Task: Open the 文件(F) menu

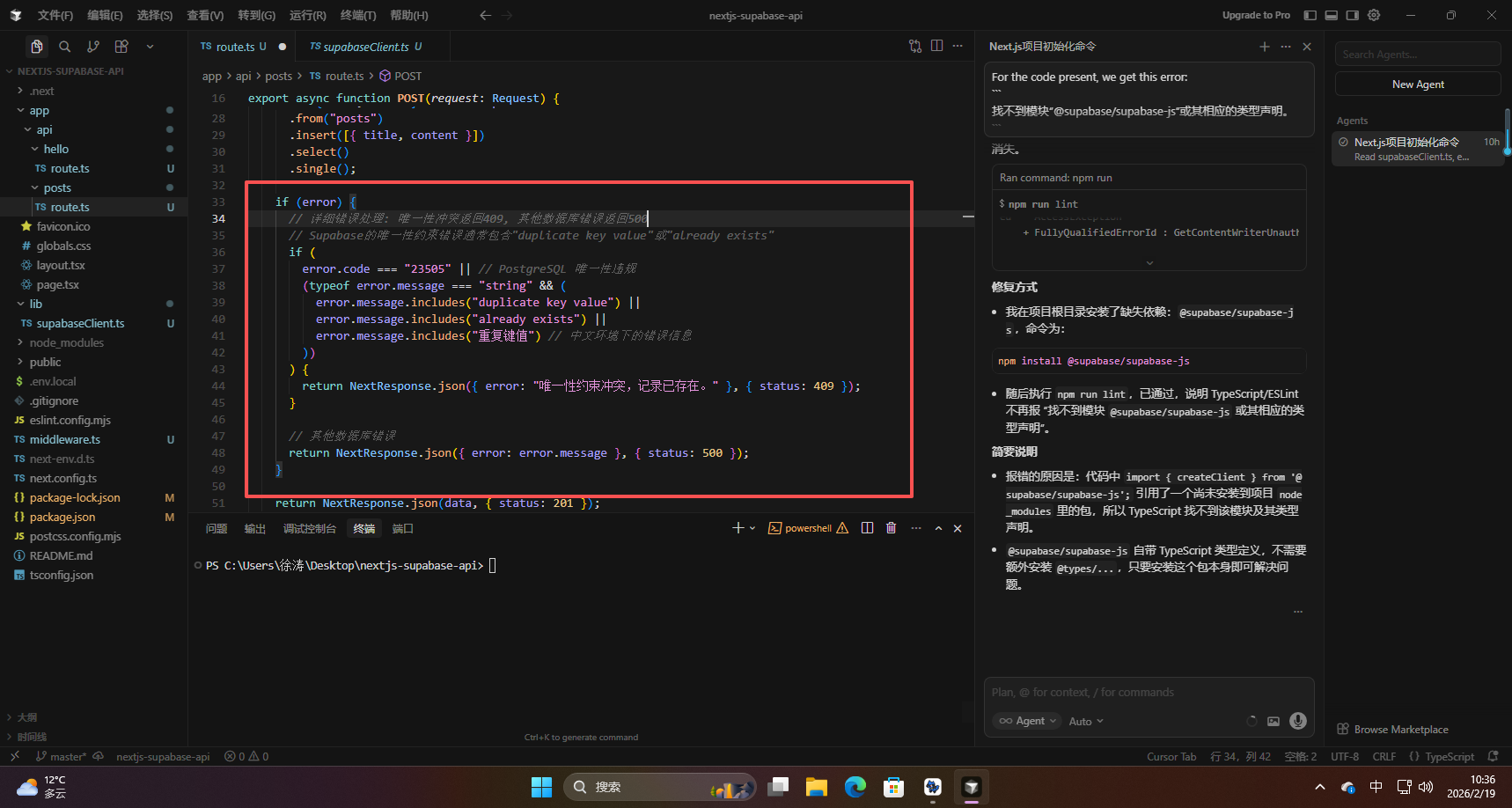Action: click(x=55, y=15)
